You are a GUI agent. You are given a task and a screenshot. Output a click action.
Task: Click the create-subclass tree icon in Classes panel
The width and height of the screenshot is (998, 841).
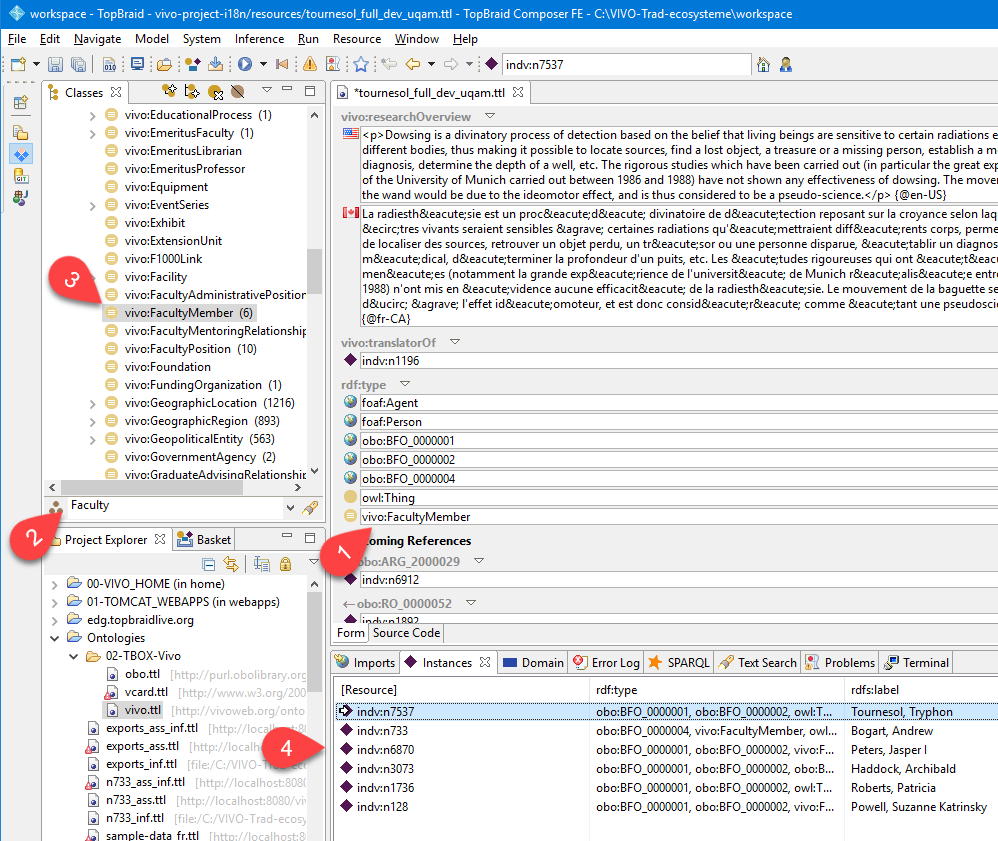[192, 92]
